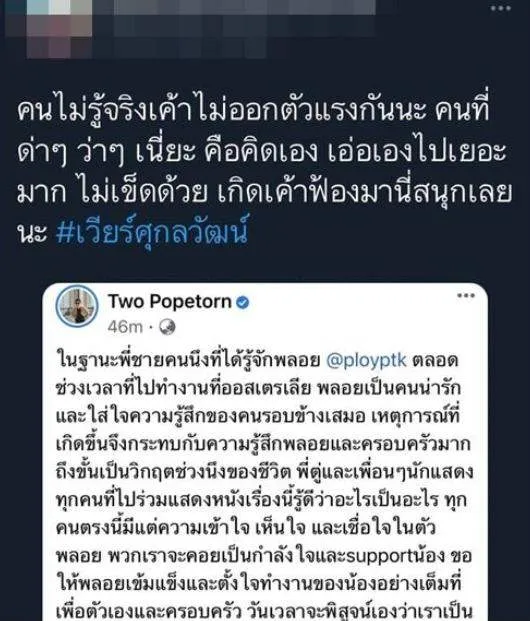Open the tweet's three-dot options menu
Image resolution: width=530 pixels, height=621 pixels.
pyautogui.click(x=500, y=8)
